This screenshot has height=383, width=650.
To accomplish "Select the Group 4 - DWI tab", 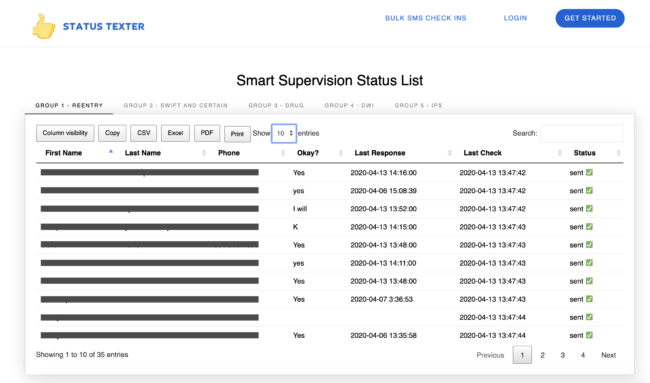I will pos(349,105).
